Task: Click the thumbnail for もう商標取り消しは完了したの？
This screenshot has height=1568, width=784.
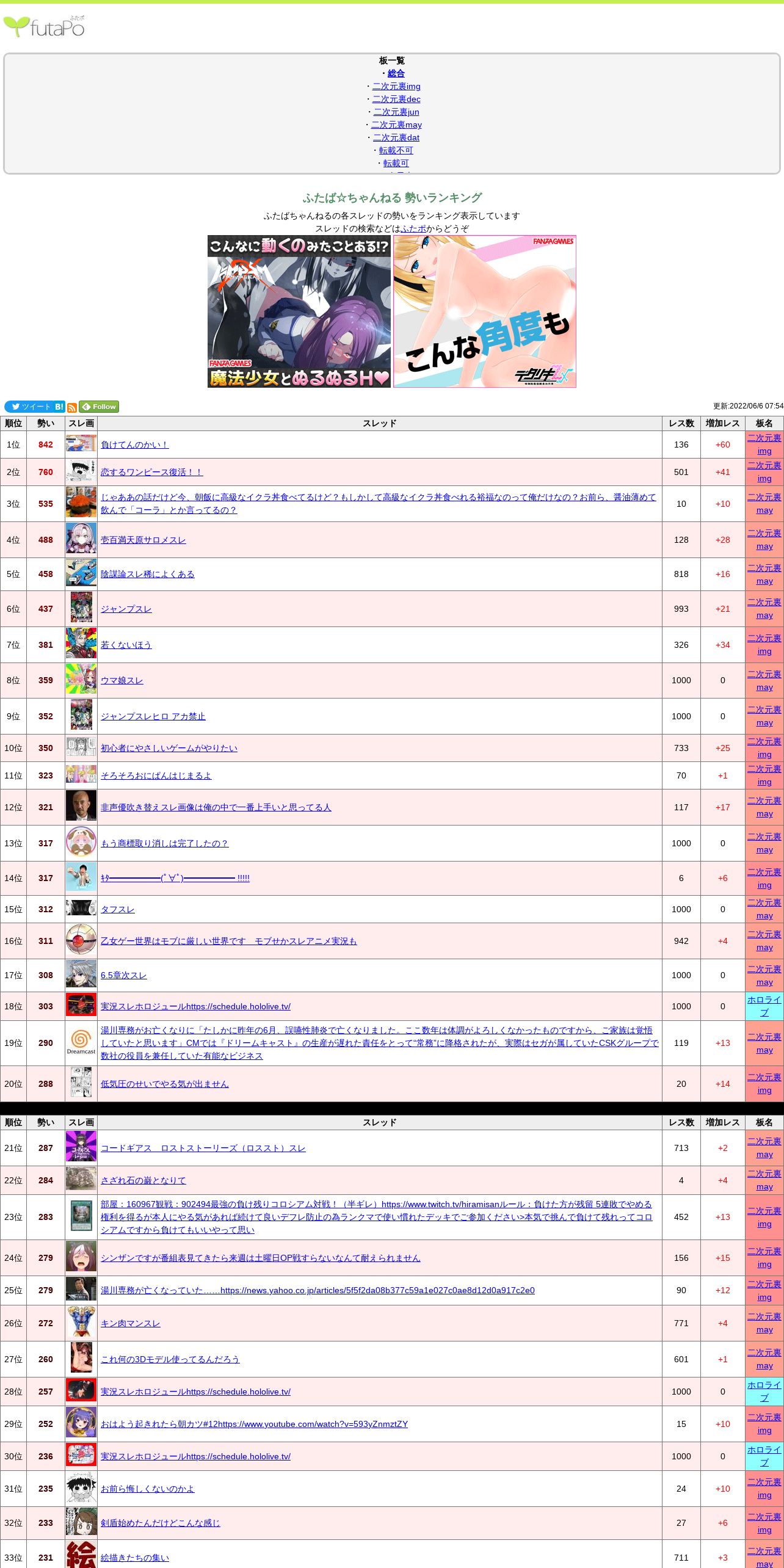Action: [x=81, y=842]
